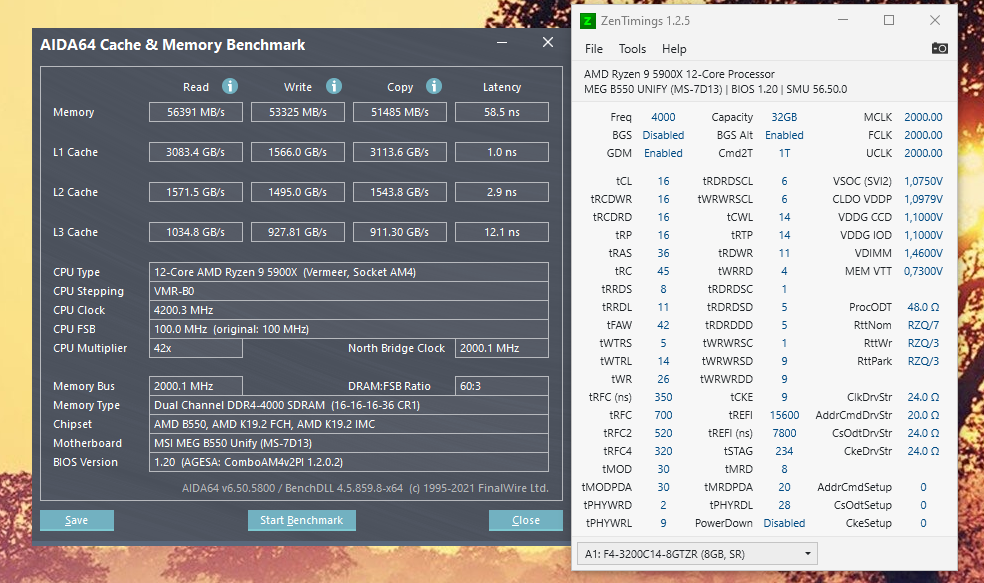Click the Close button at AIDA64 bottom
The width and height of the screenshot is (984, 583).
click(x=525, y=520)
